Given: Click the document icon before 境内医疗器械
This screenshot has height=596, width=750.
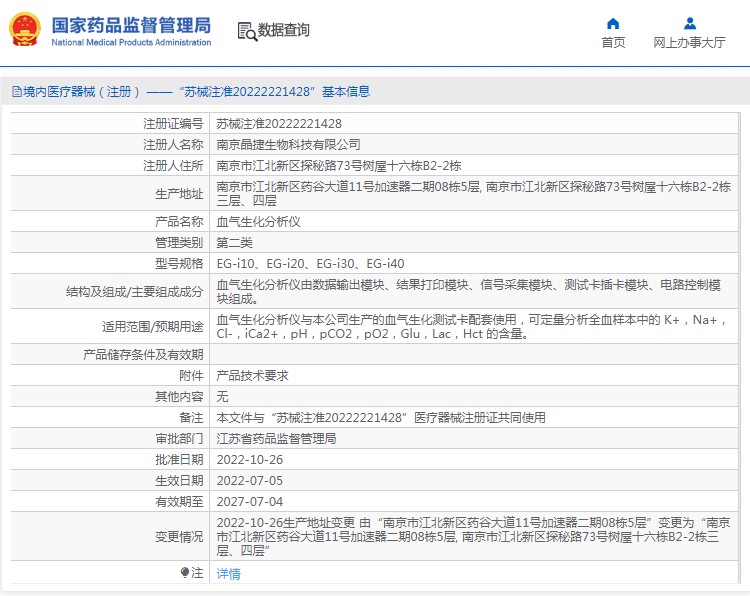Looking at the screenshot, I should (x=15, y=92).
